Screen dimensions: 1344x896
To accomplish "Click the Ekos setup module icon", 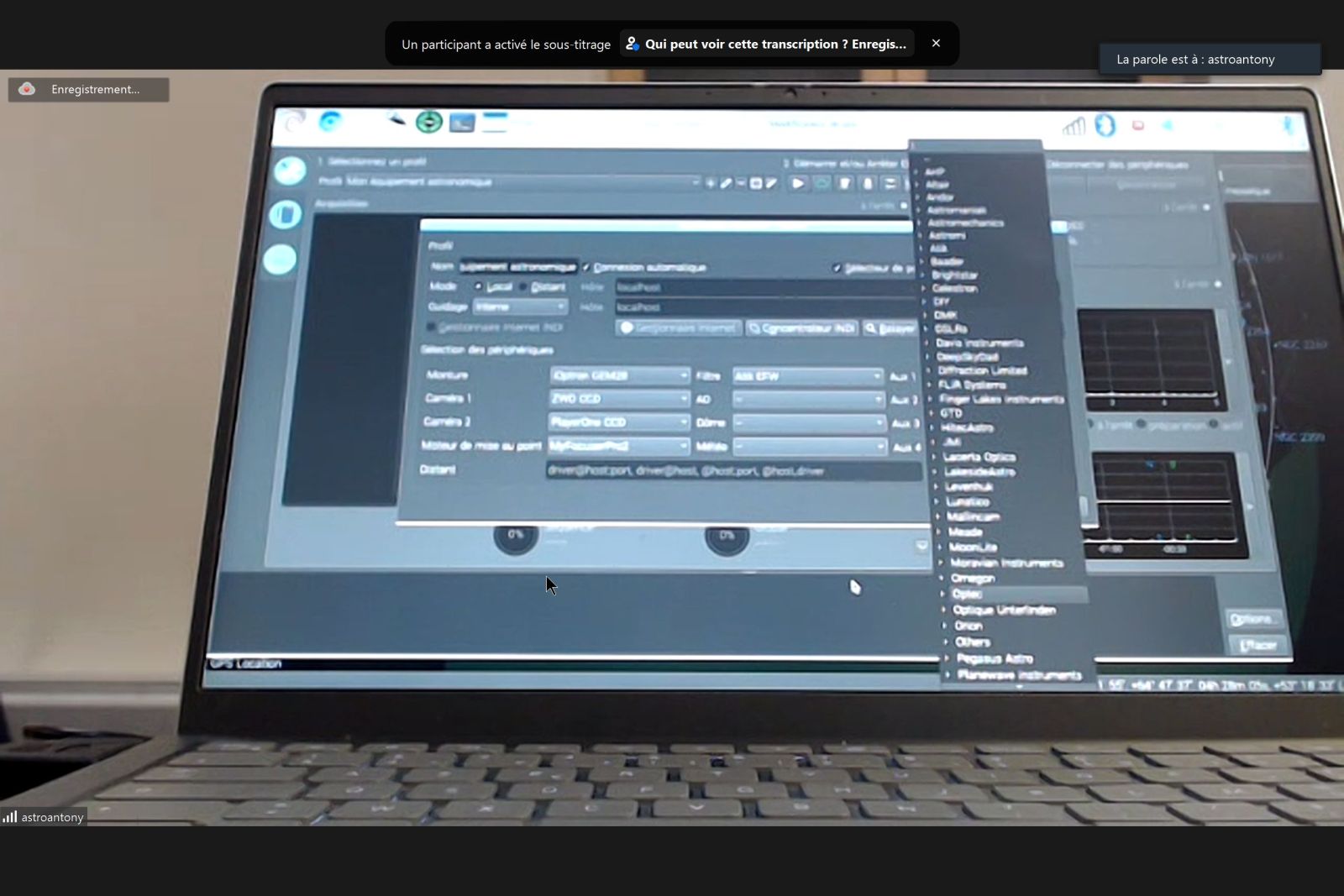I will click(290, 171).
